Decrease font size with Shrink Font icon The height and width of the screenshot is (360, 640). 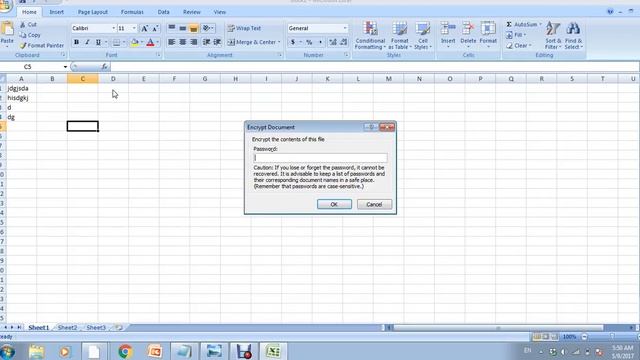coord(155,29)
